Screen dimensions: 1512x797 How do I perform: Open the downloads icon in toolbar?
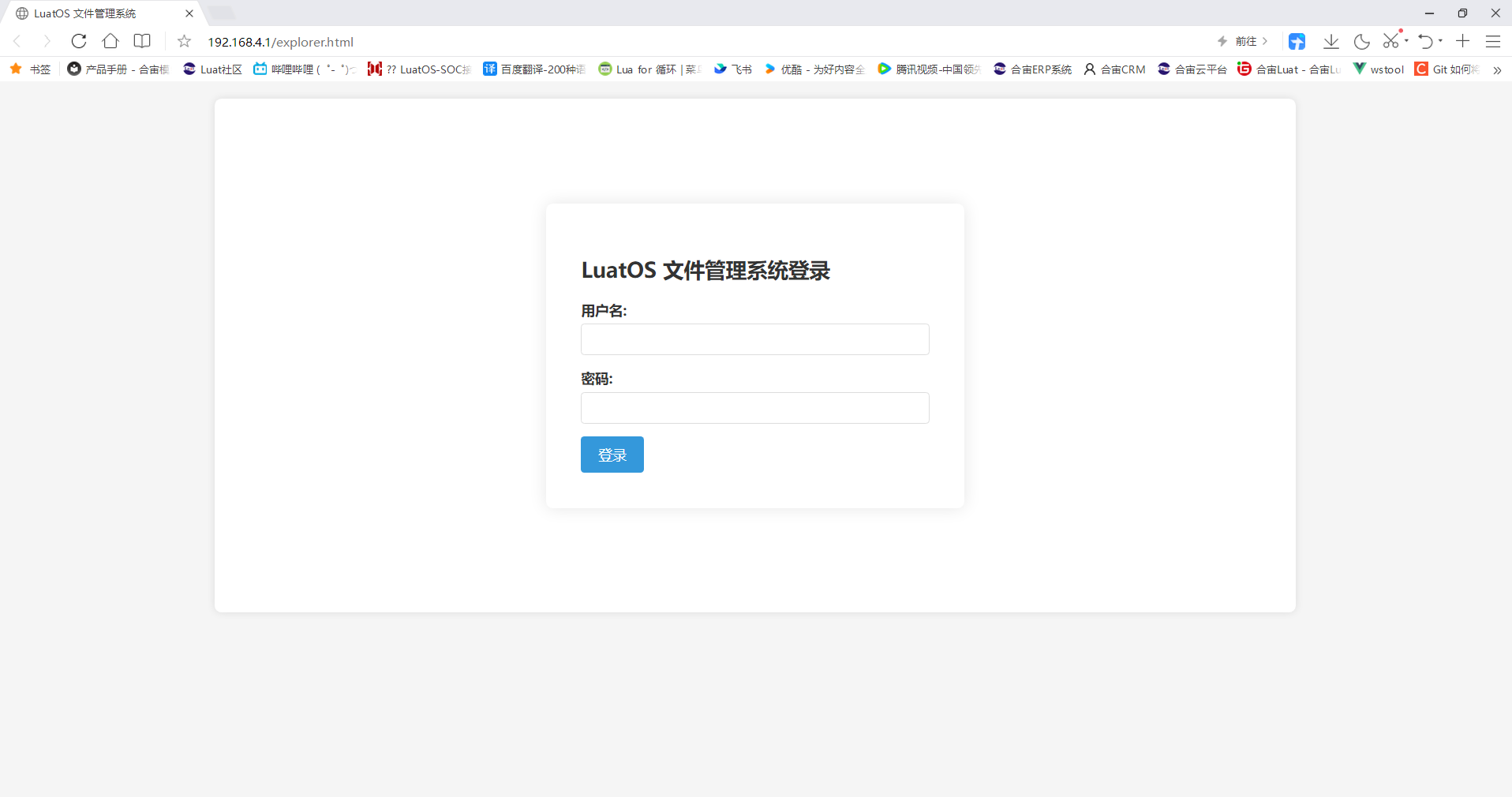1331,41
